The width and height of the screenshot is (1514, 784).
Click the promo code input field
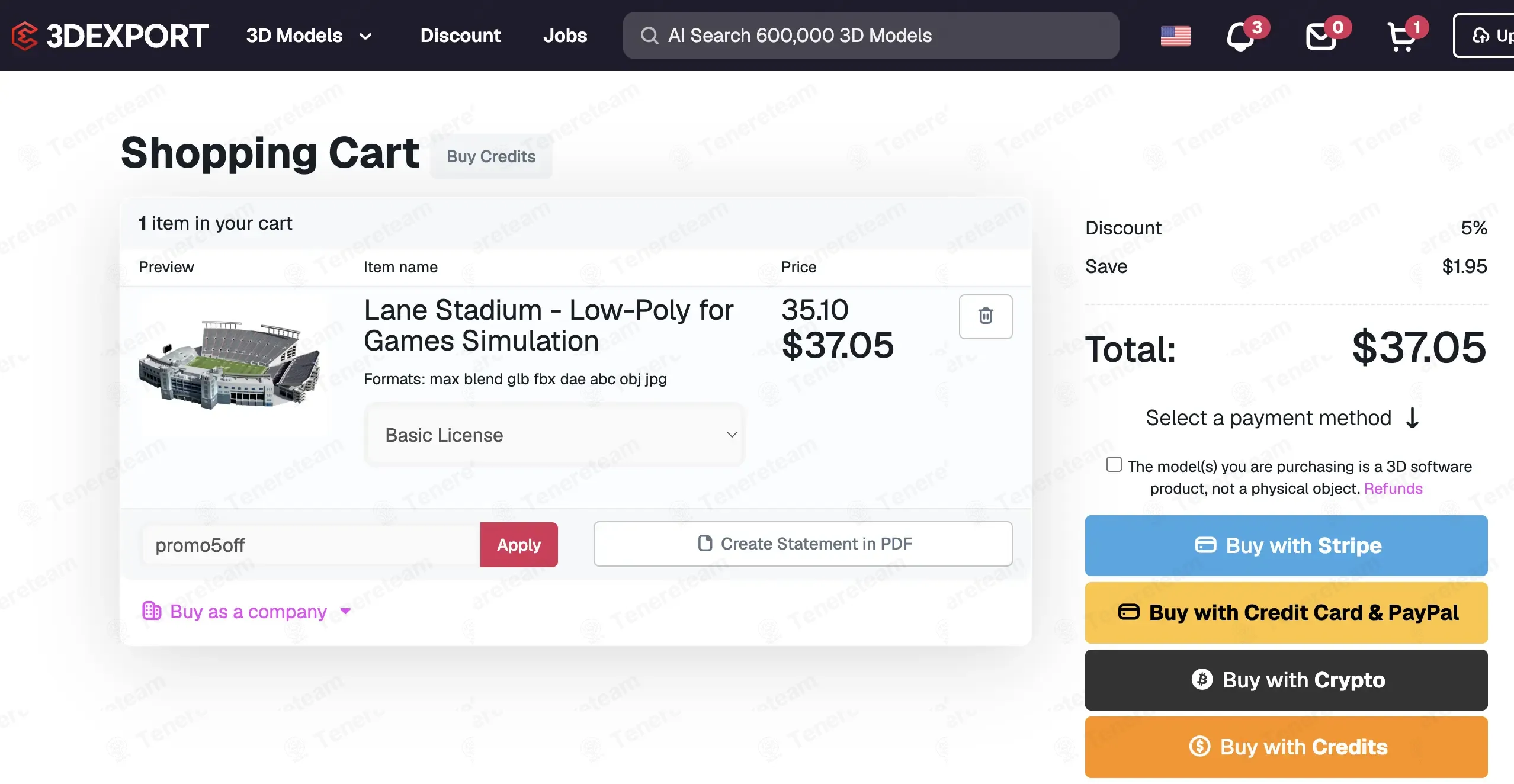point(312,545)
